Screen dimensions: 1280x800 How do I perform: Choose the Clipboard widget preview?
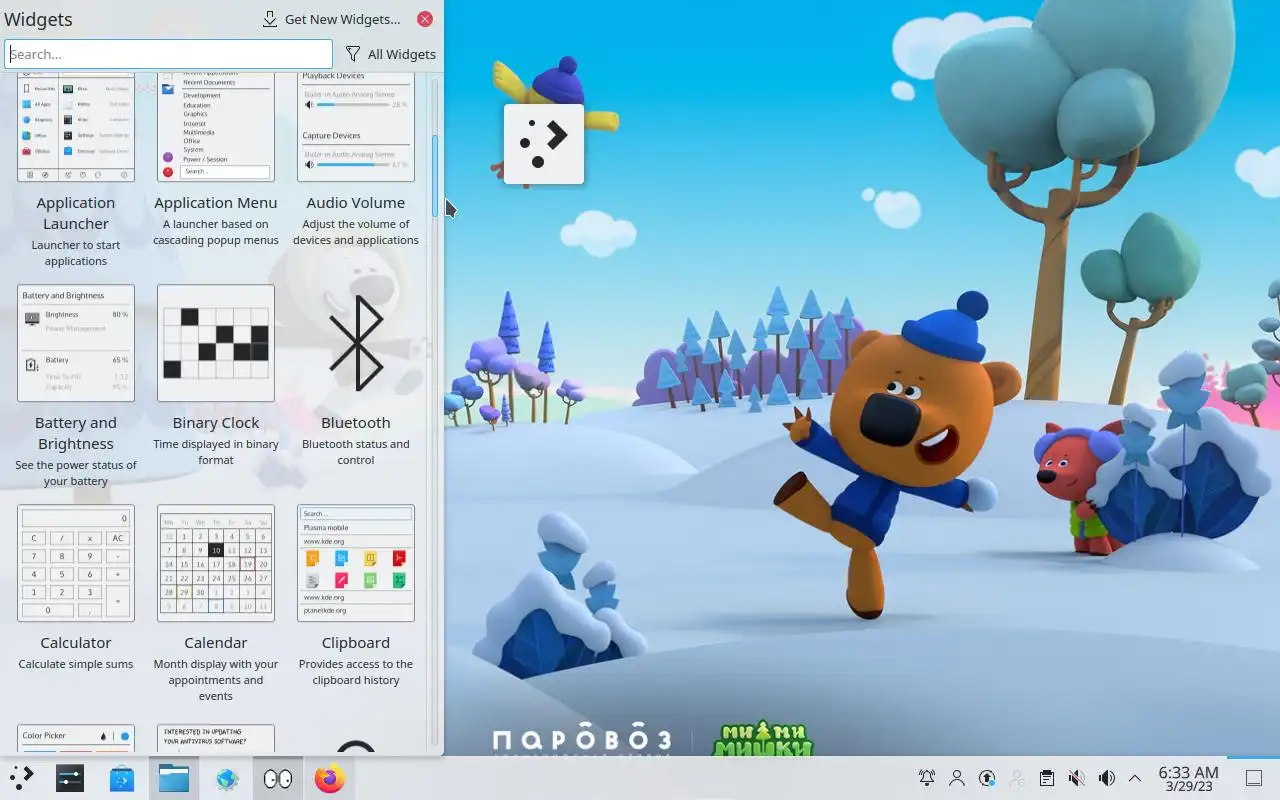click(x=356, y=563)
